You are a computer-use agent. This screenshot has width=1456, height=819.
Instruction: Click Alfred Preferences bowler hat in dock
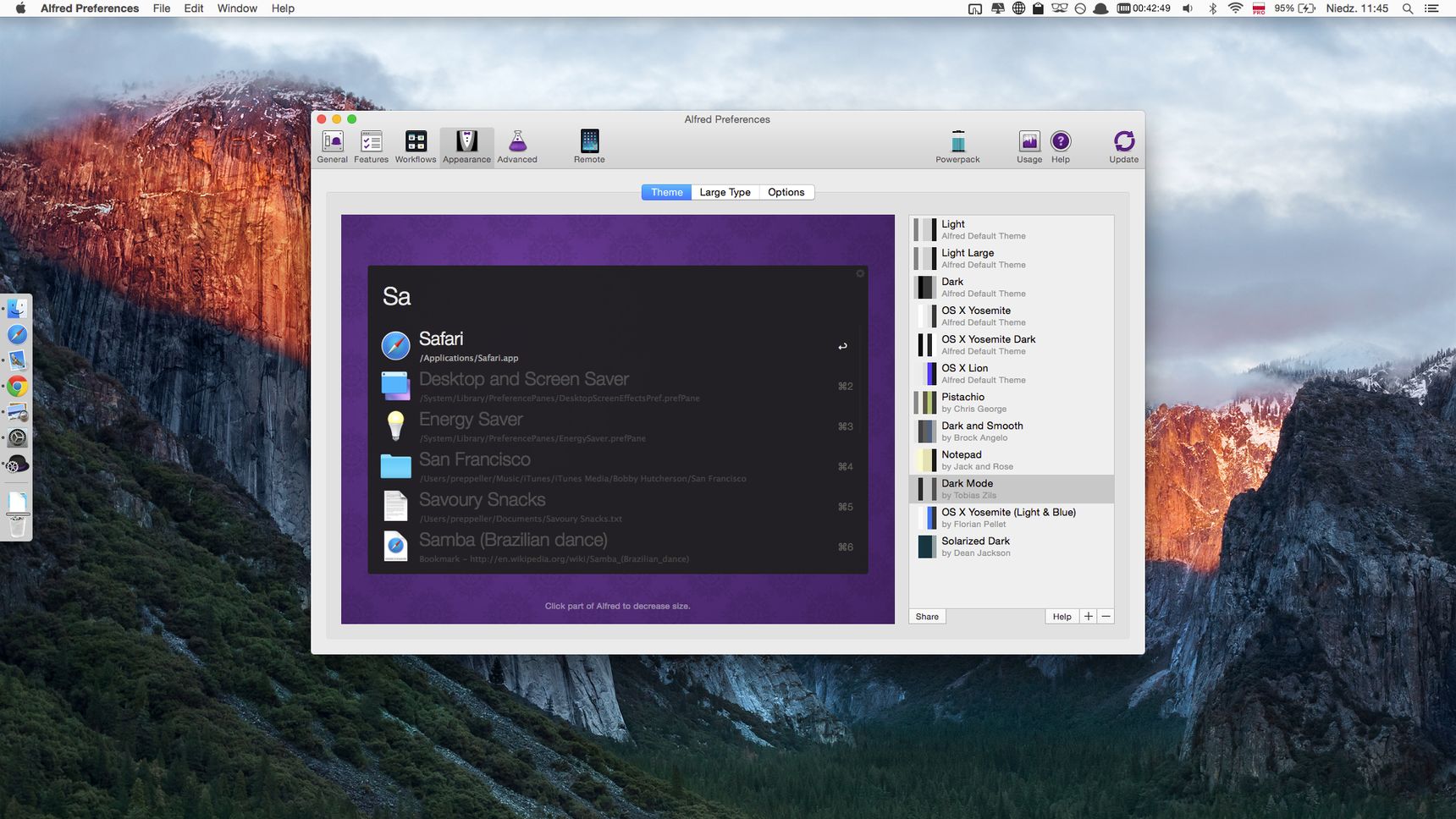[17, 464]
